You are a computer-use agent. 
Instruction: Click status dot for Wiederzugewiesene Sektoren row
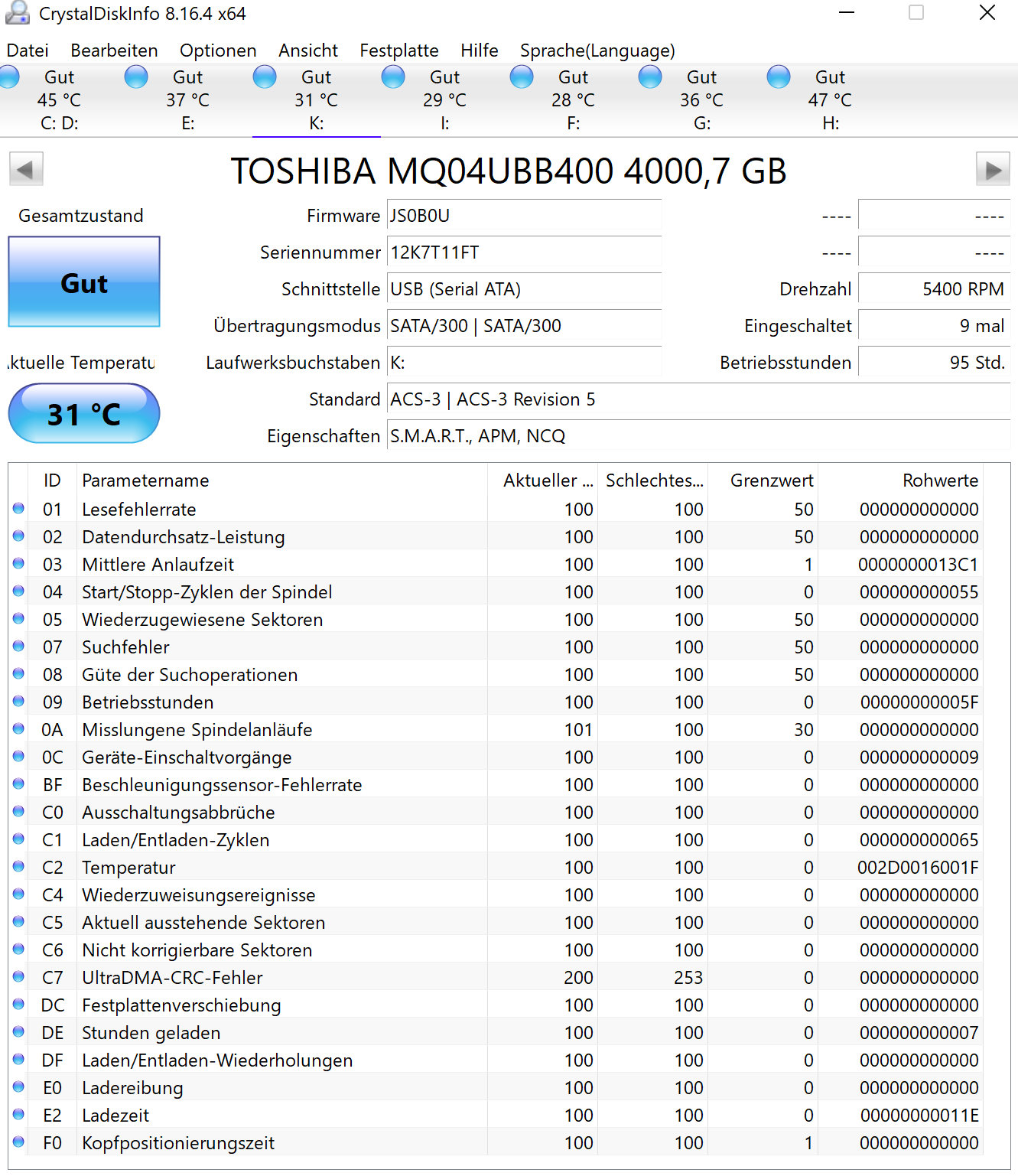coord(18,618)
